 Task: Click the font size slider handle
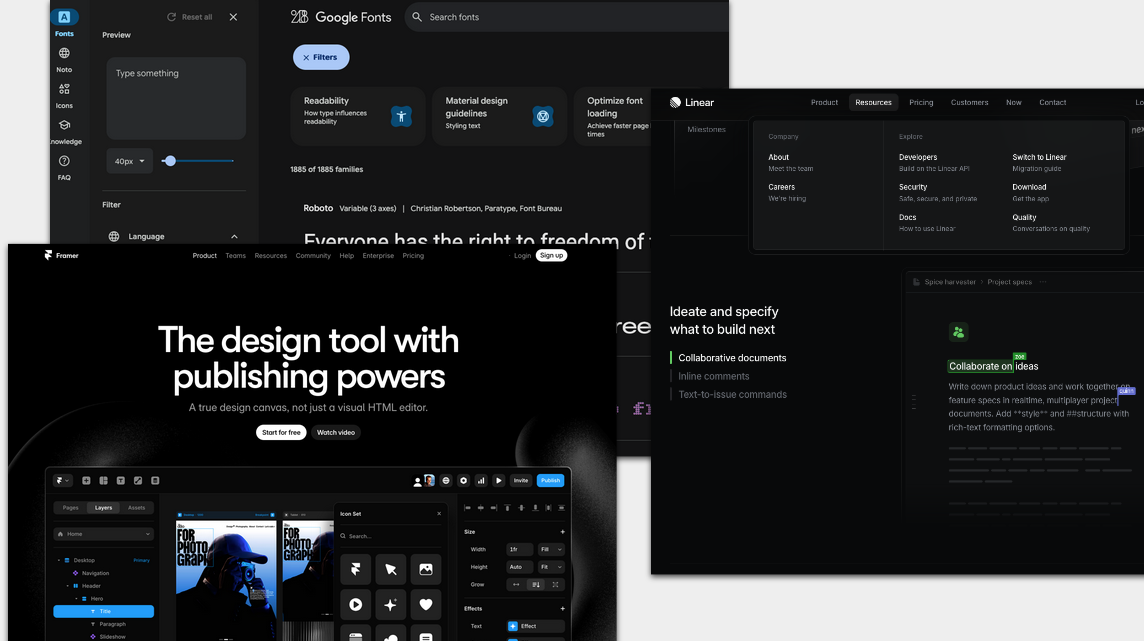point(172,159)
